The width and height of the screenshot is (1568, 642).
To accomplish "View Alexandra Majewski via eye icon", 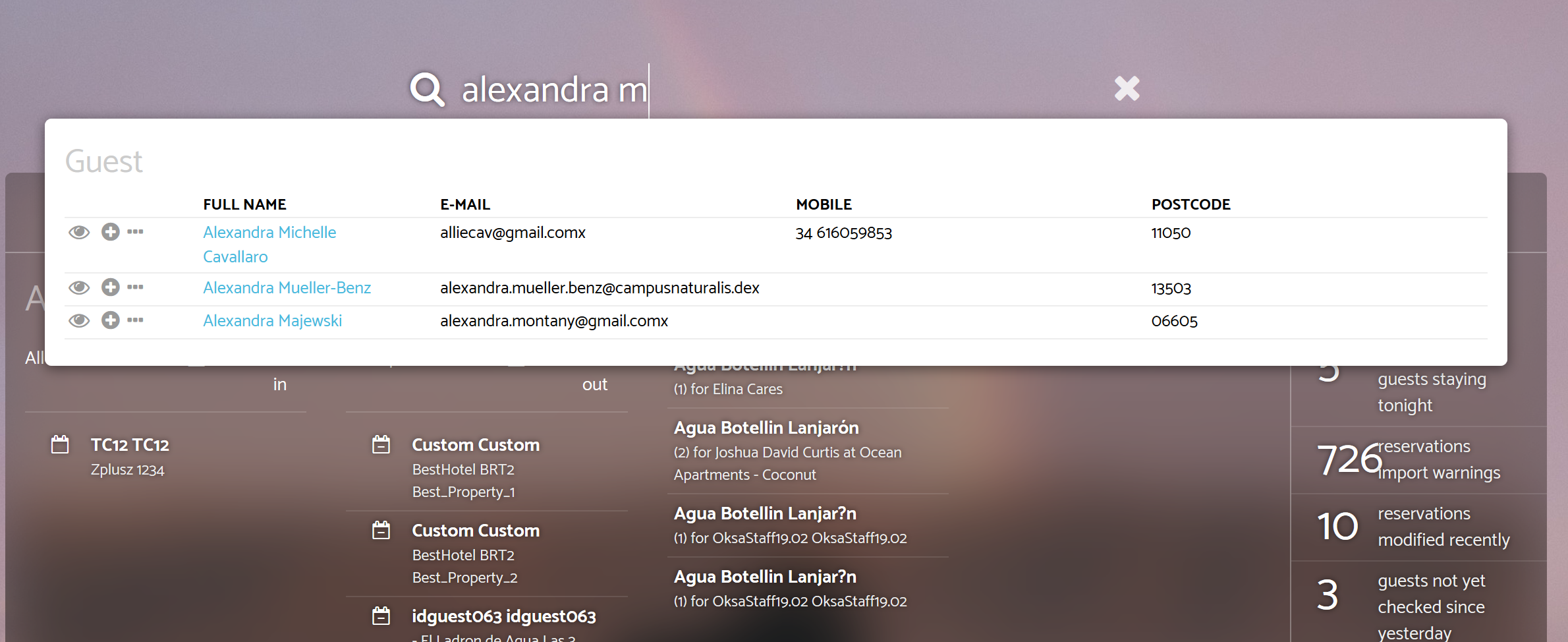I will (x=79, y=320).
